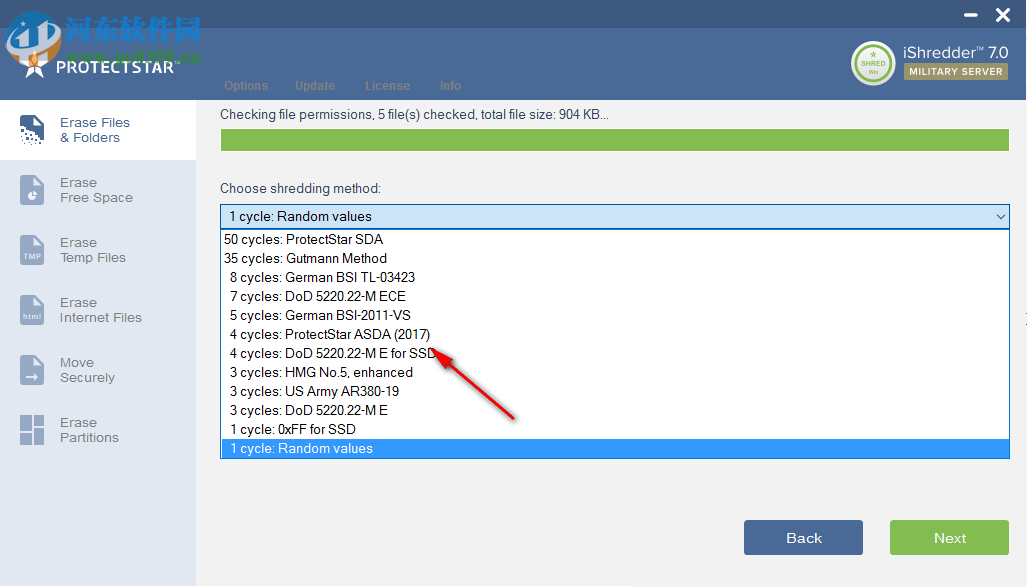Image resolution: width=1027 pixels, height=587 pixels.
Task: Choose 3 cycles: US Army AR380-19
Action: 614,391
